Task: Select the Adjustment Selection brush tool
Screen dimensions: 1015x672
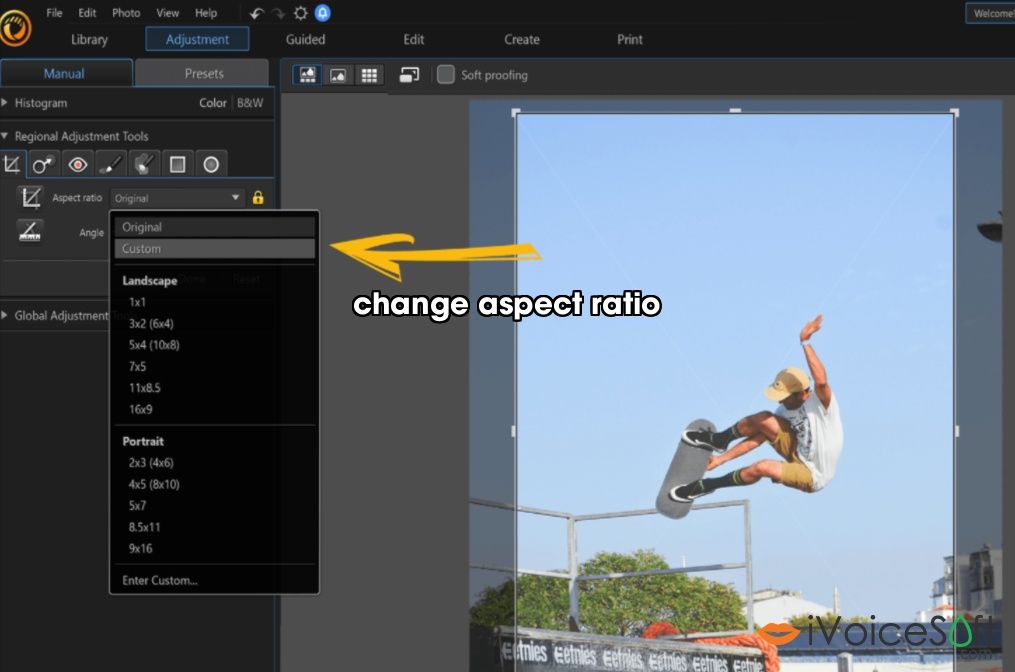Action: tap(144, 164)
